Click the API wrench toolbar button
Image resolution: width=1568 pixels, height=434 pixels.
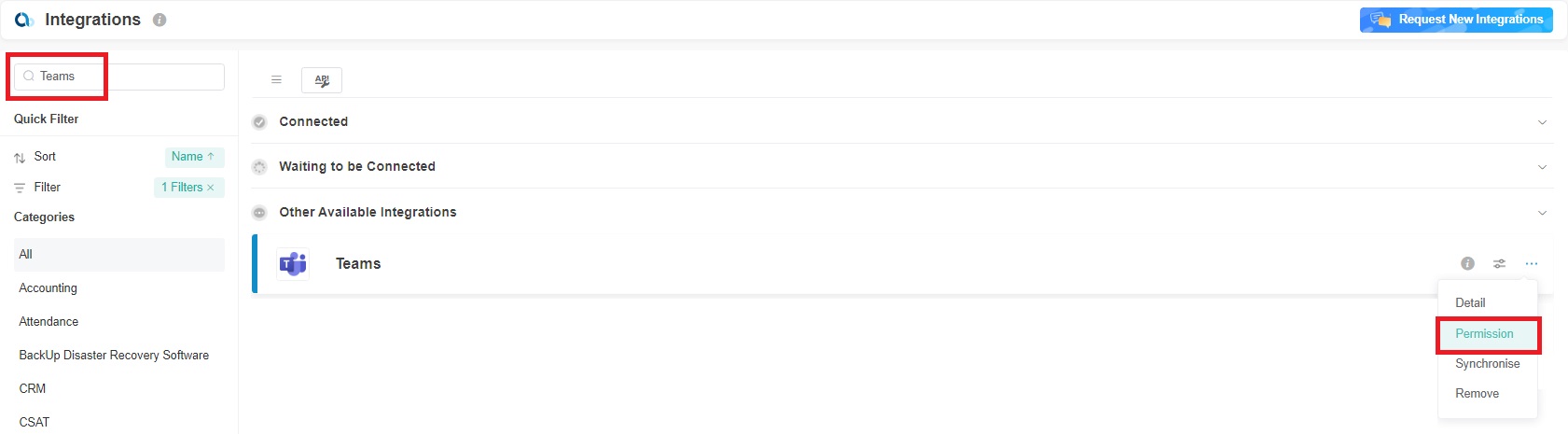click(322, 80)
